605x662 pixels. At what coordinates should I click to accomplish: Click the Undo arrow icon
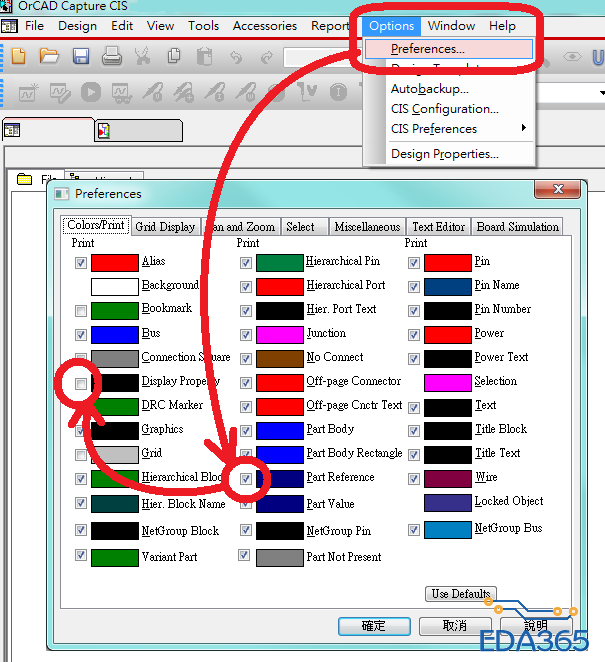click(236, 57)
